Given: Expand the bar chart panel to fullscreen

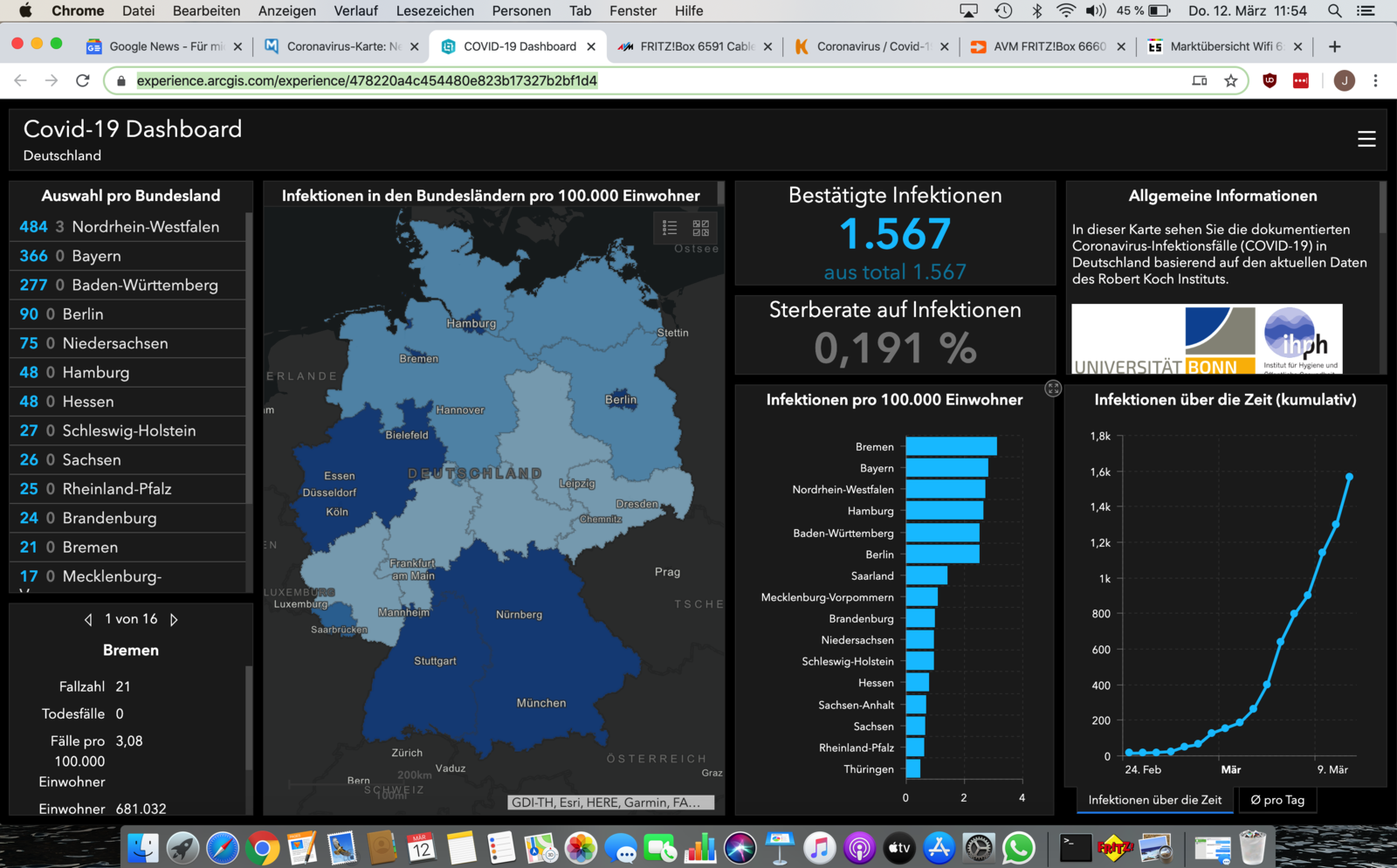Looking at the screenshot, I should coord(1053,389).
